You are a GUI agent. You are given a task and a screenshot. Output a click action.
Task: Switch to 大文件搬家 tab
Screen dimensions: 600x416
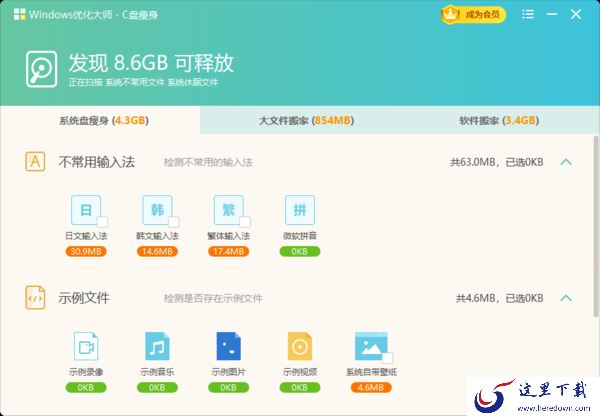click(307, 120)
